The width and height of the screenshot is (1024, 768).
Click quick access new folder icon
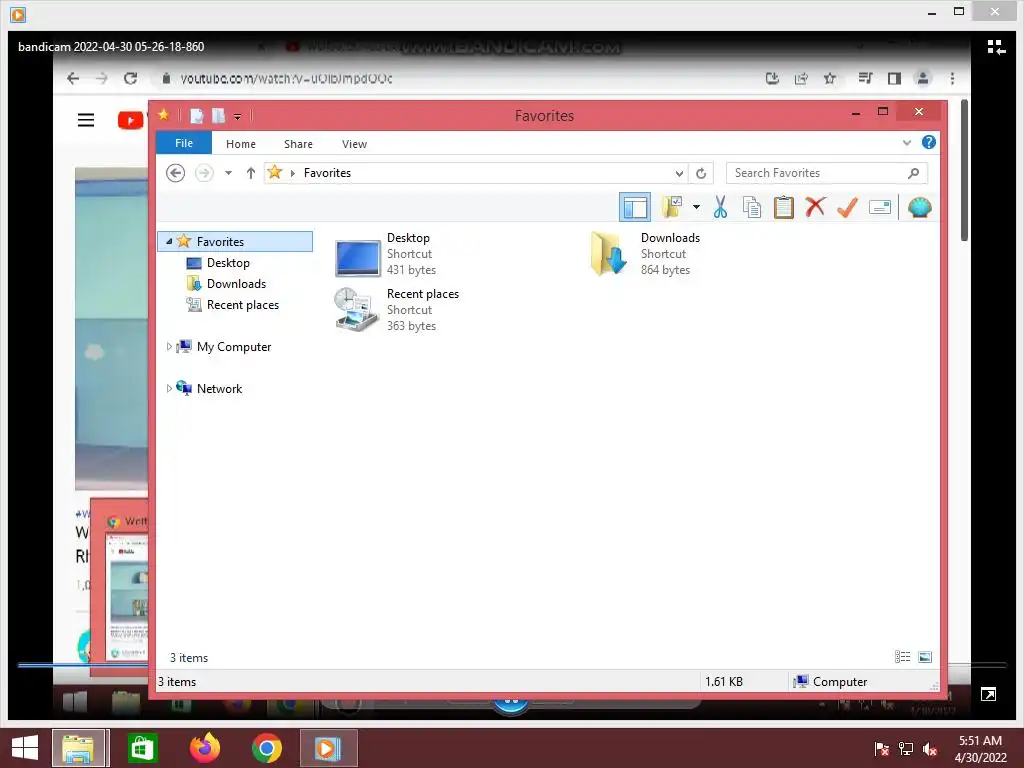pyautogui.click(x=218, y=116)
